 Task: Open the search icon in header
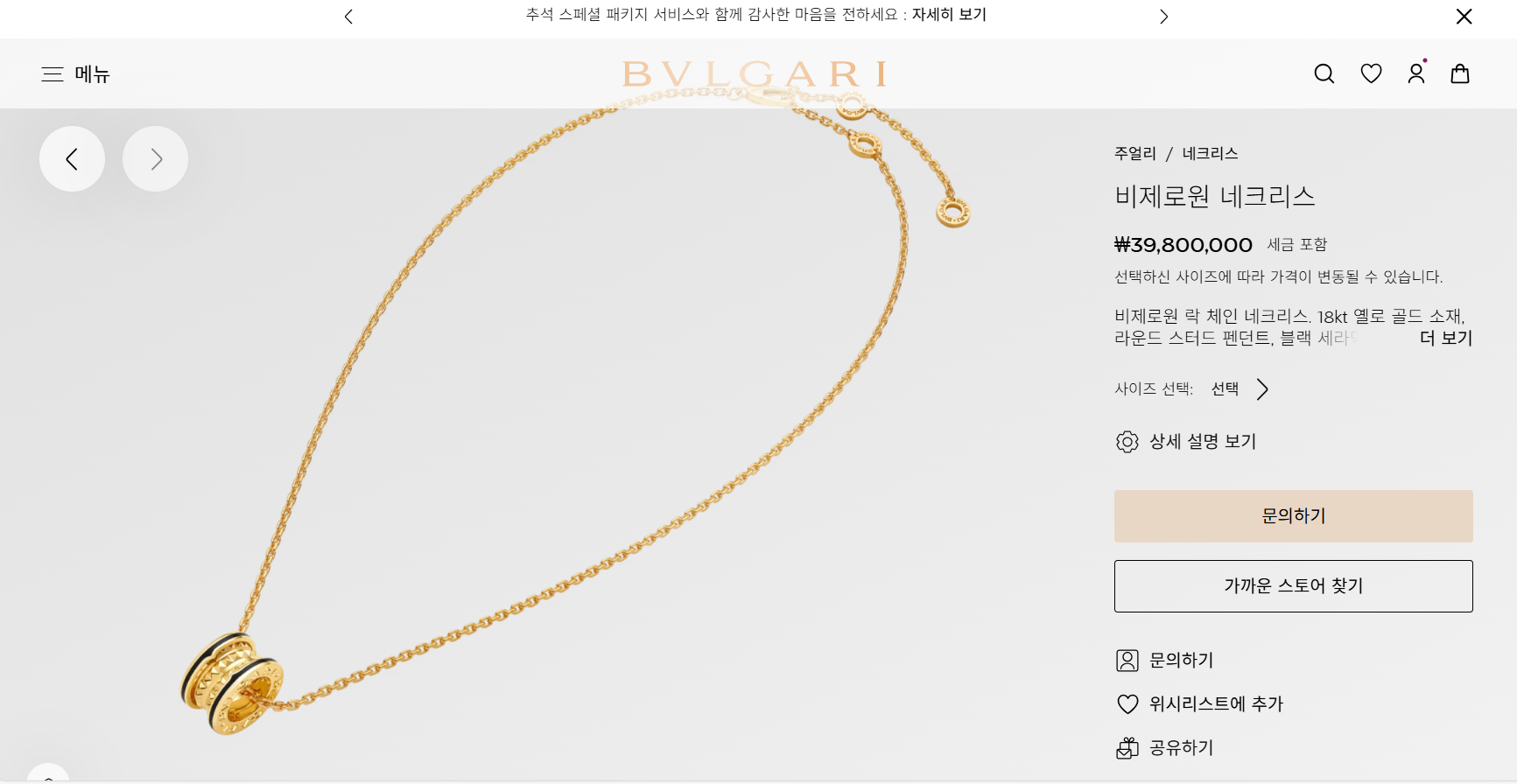pos(1324,74)
